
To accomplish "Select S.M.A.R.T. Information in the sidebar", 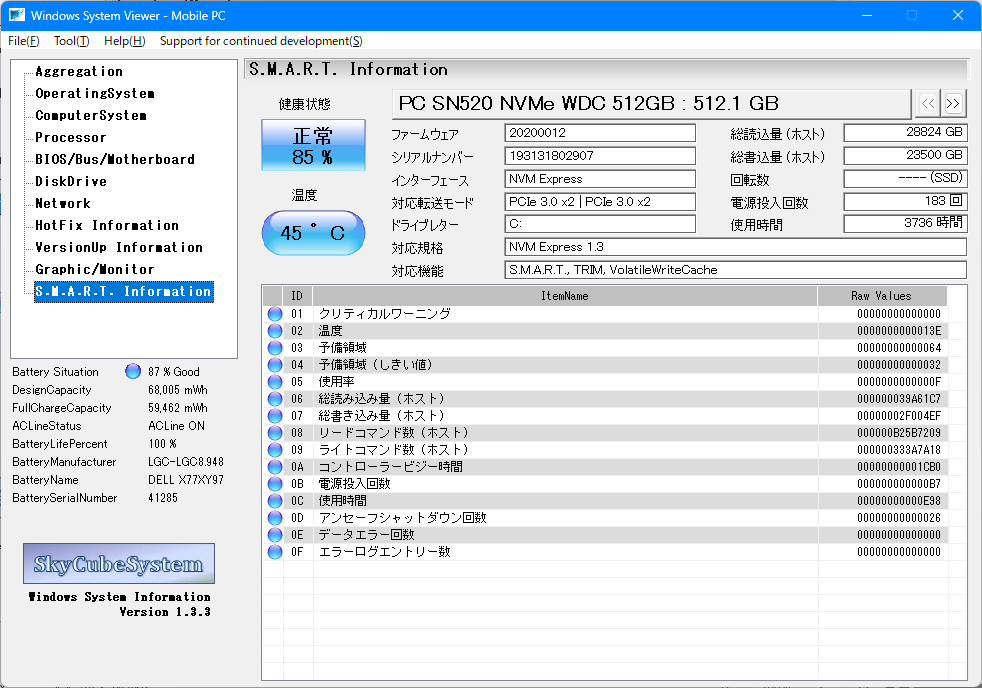I will (123, 291).
